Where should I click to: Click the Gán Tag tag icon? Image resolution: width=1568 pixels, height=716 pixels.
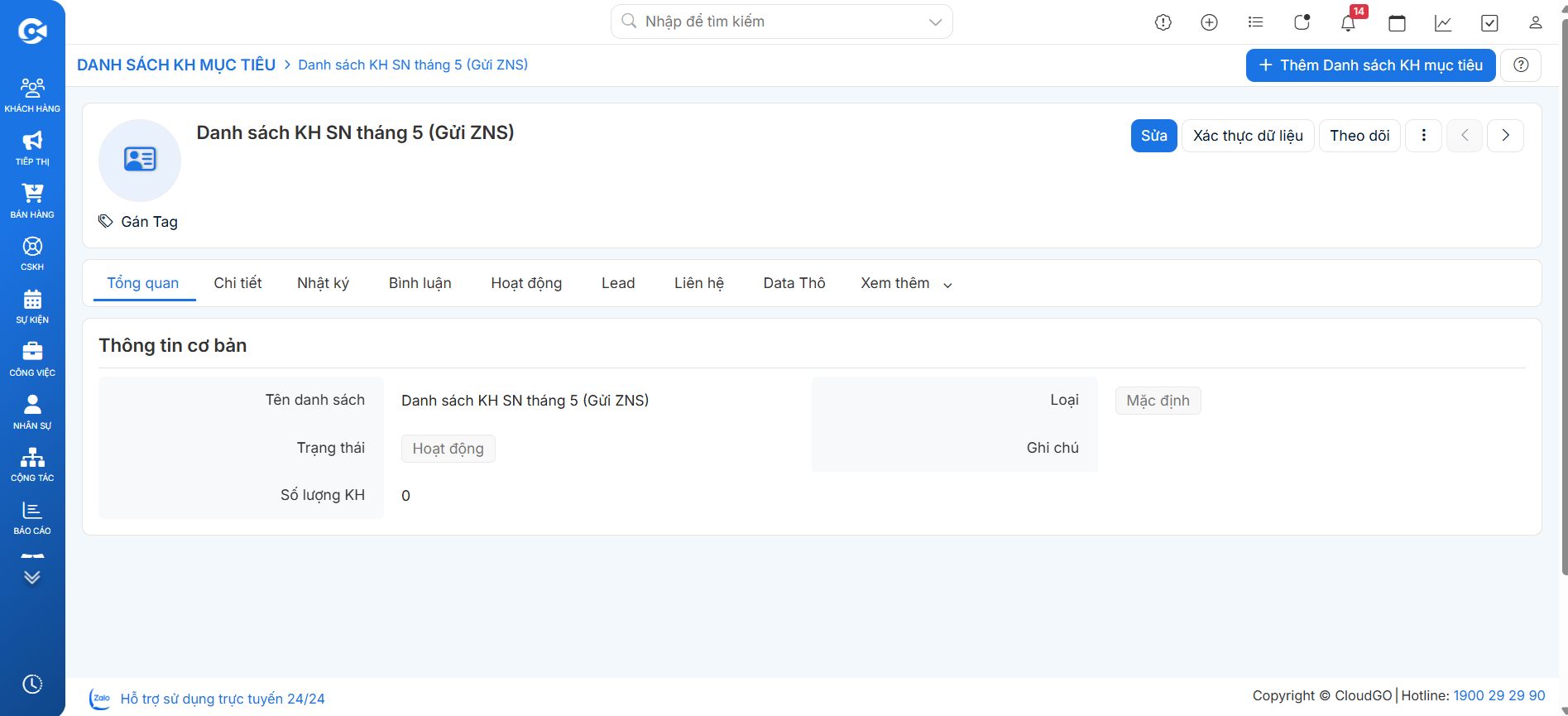pos(106,221)
